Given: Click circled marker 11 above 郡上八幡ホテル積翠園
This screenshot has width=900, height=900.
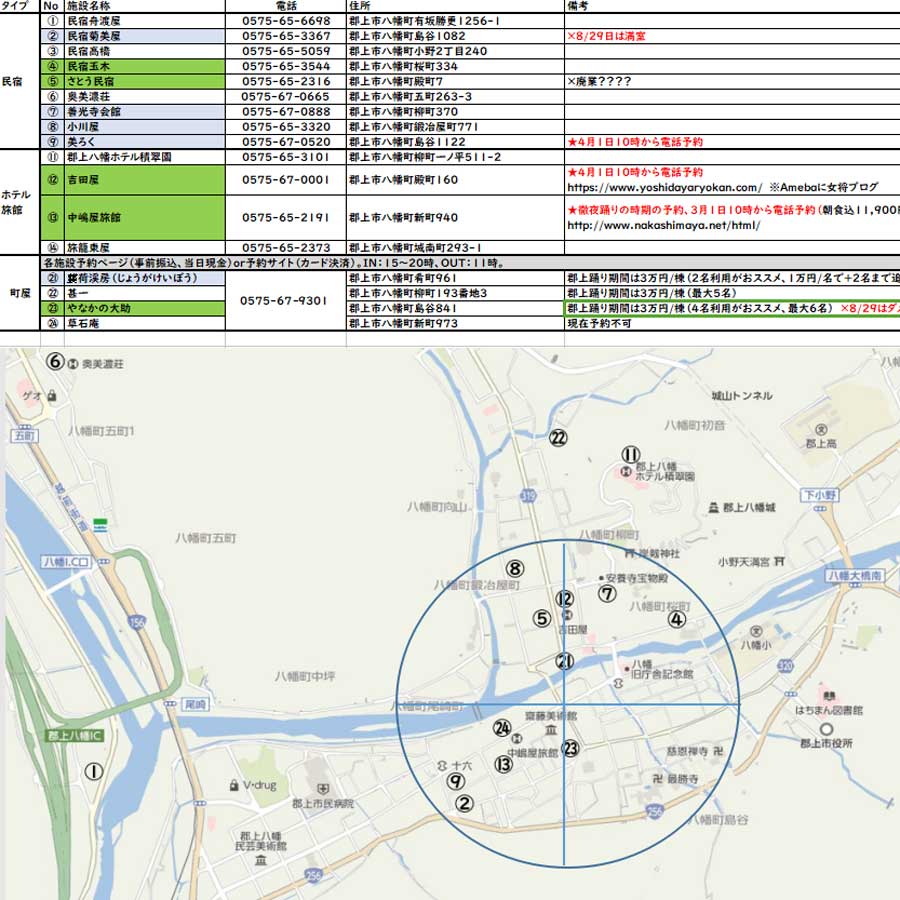Looking at the screenshot, I should click(x=631, y=455).
